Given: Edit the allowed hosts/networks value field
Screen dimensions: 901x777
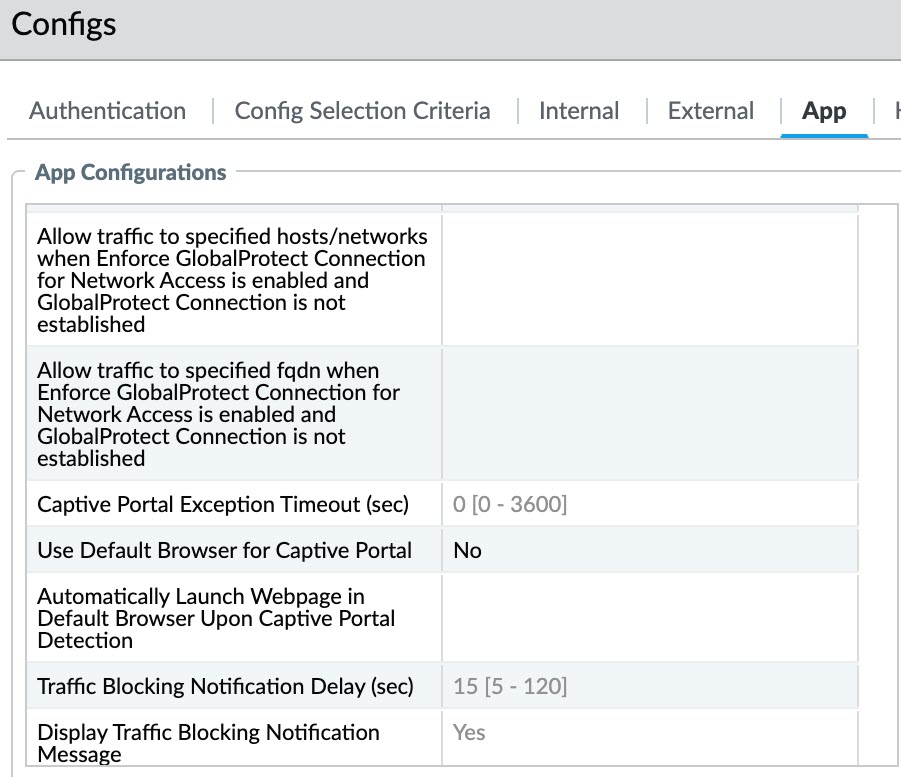Looking at the screenshot, I should pos(649,280).
